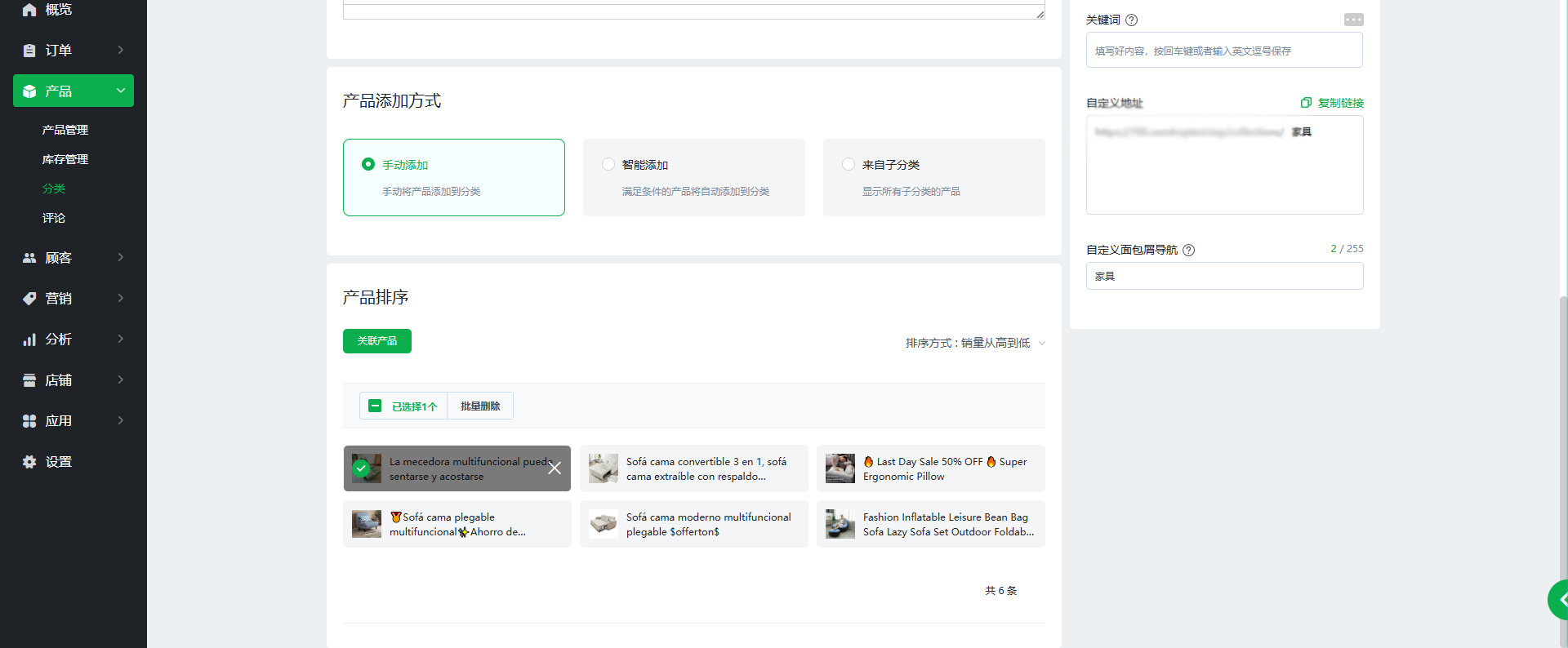Open 库存管理 in the product submenu
Viewport: 1568px width, 648px height.
(65, 160)
